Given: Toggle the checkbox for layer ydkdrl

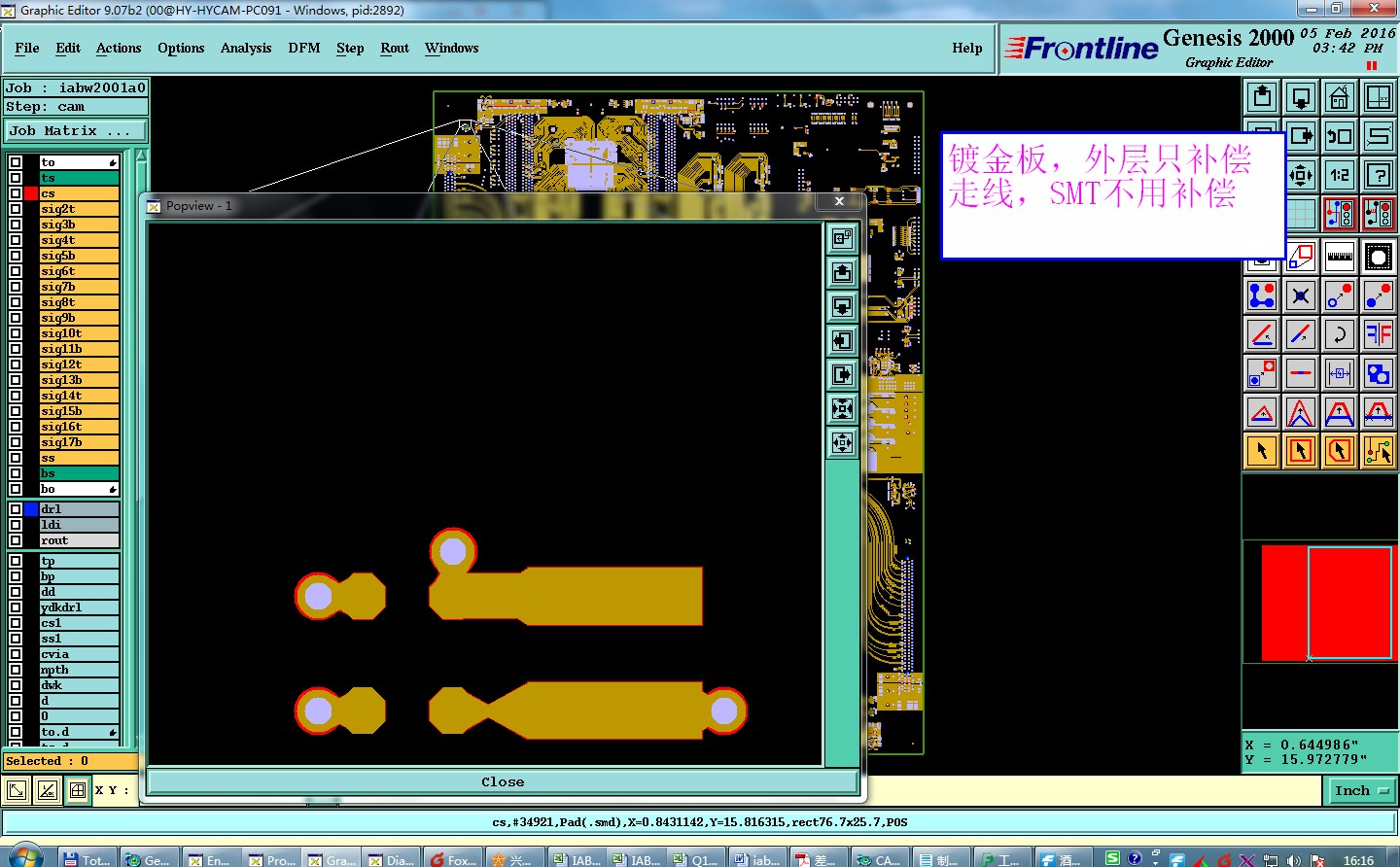Looking at the screenshot, I should (x=16, y=607).
